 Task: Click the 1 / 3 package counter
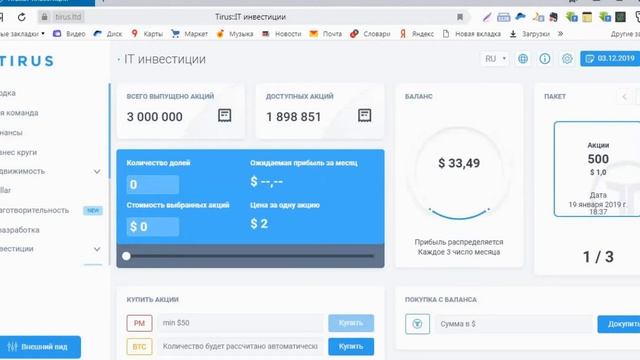click(598, 257)
